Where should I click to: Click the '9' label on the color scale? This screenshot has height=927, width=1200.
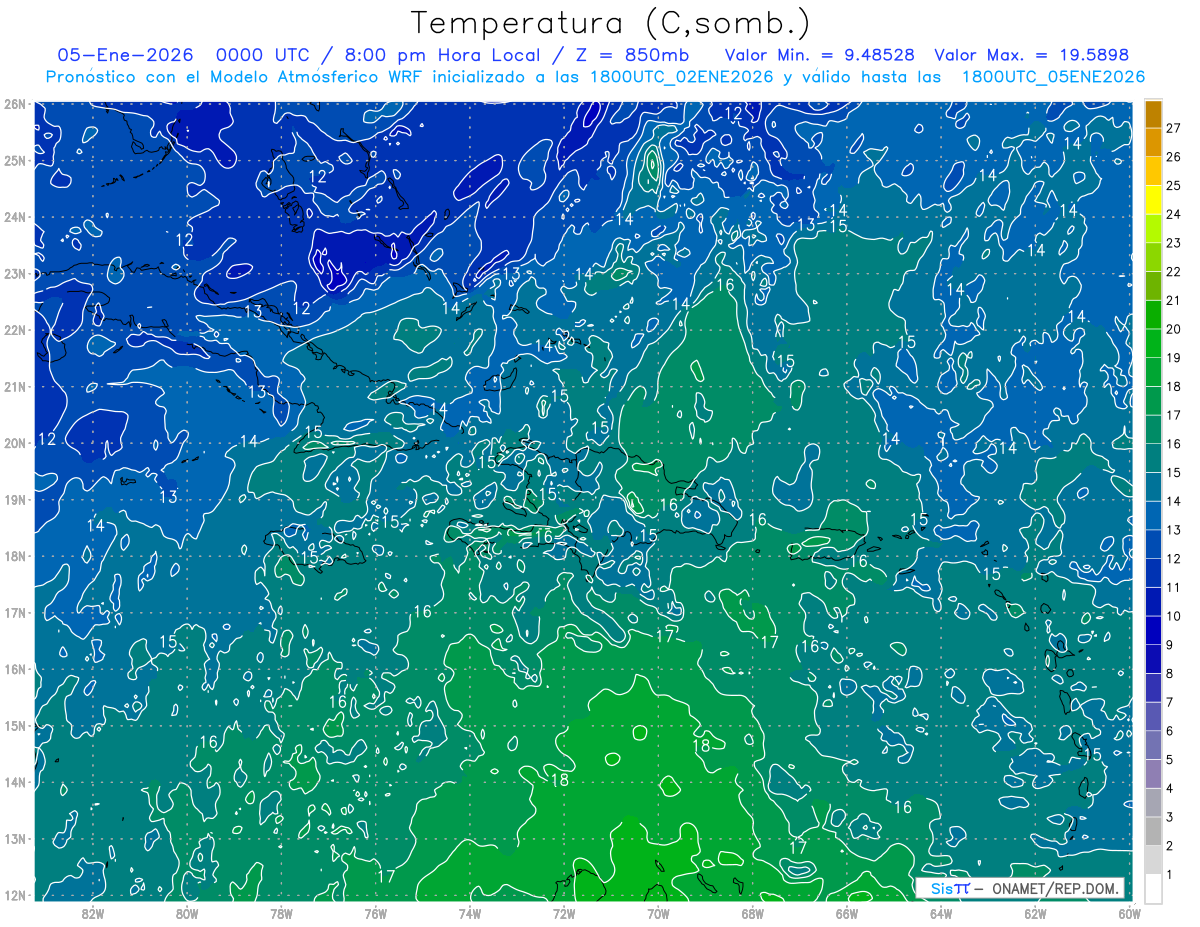click(1170, 646)
